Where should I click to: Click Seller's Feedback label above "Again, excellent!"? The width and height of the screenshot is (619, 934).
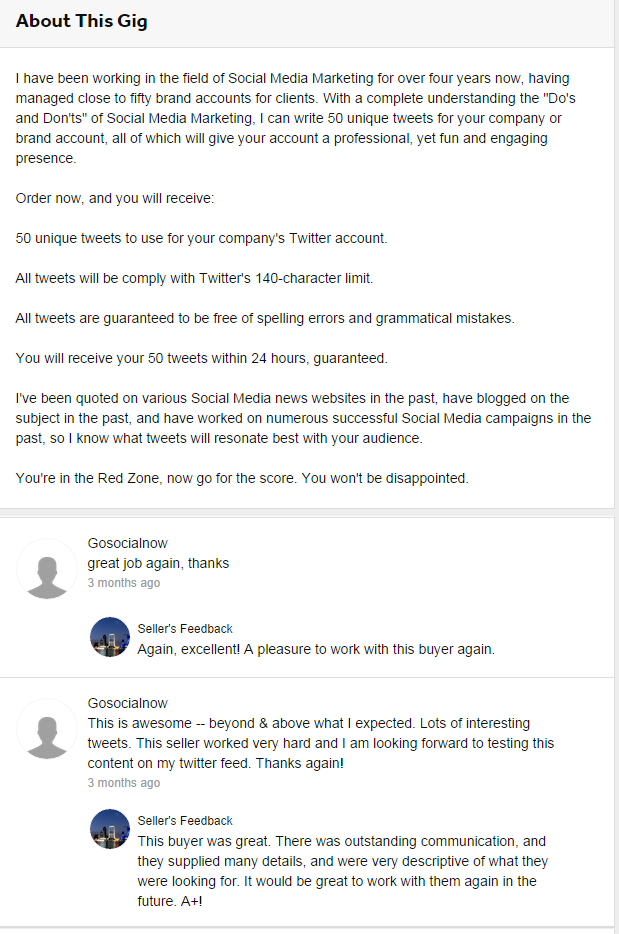pyautogui.click(x=185, y=629)
